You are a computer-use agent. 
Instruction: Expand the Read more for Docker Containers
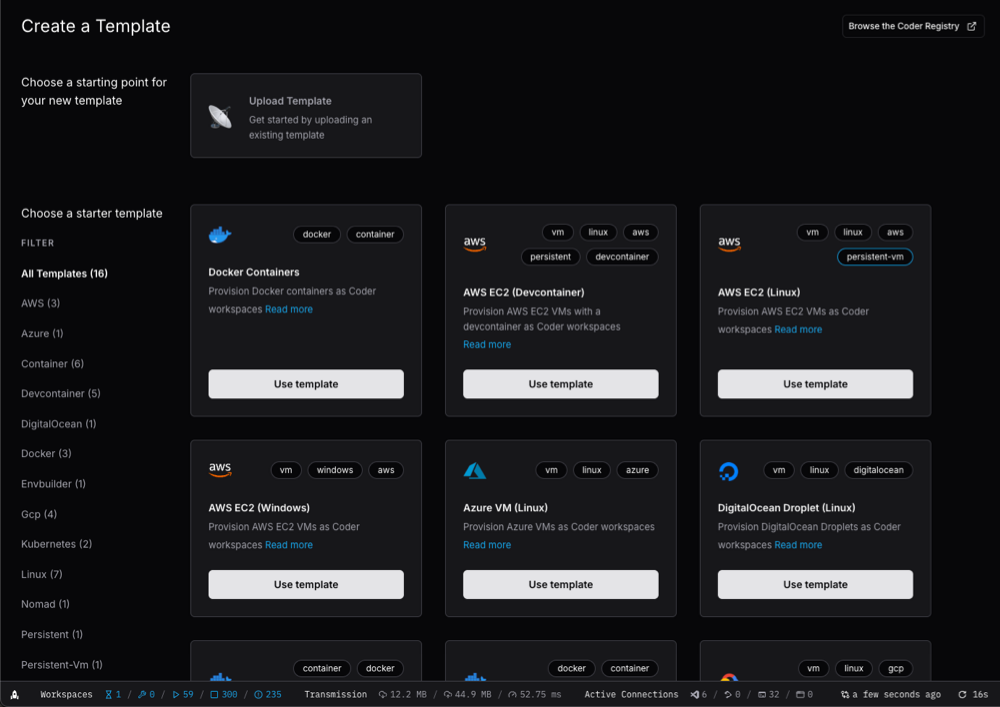click(x=289, y=309)
